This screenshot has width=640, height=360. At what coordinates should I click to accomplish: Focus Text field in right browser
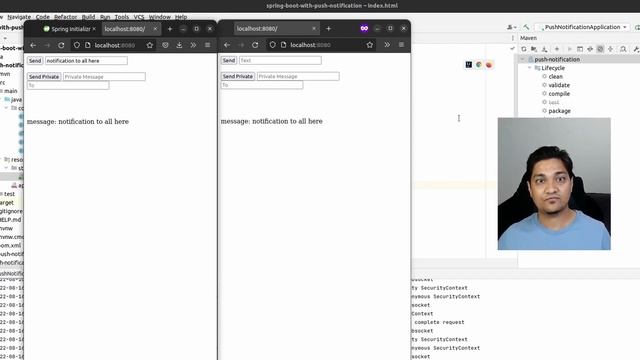point(280,60)
